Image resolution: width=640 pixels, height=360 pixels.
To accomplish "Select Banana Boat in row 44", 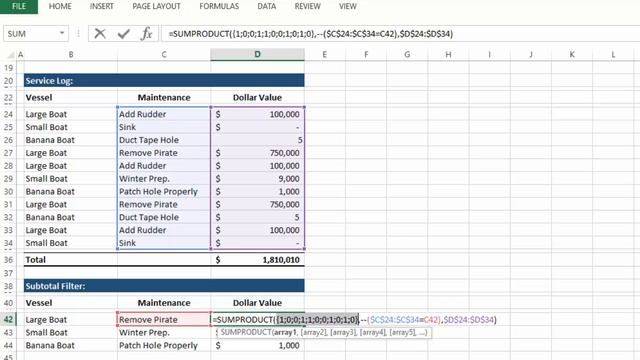I will pyautogui.click(x=71, y=345).
